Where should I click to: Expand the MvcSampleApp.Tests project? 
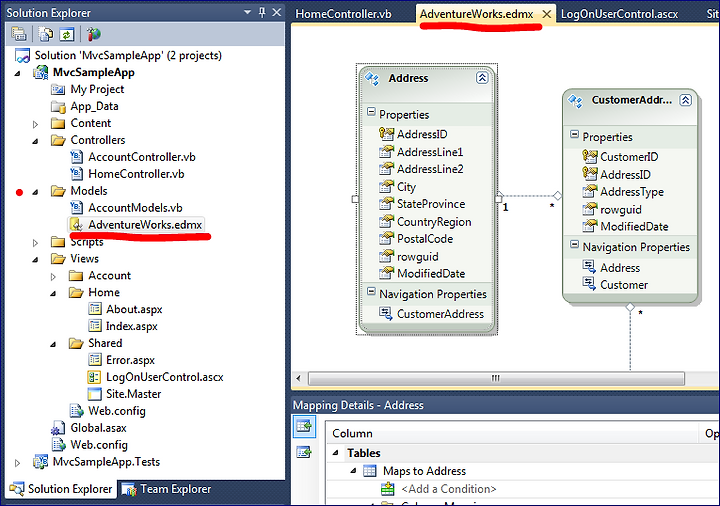tap(17, 463)
